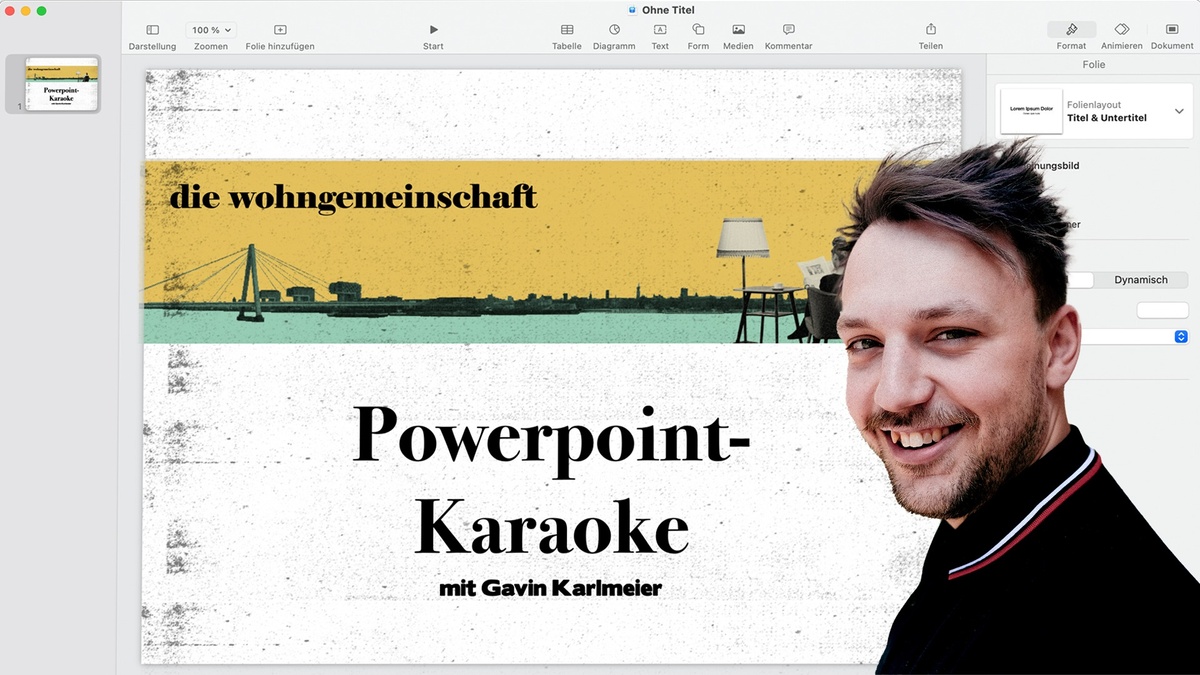Expand the Folienlayout chevron
The height and width of the screenshot is (675, 1200).
[x=1180, y=110]
